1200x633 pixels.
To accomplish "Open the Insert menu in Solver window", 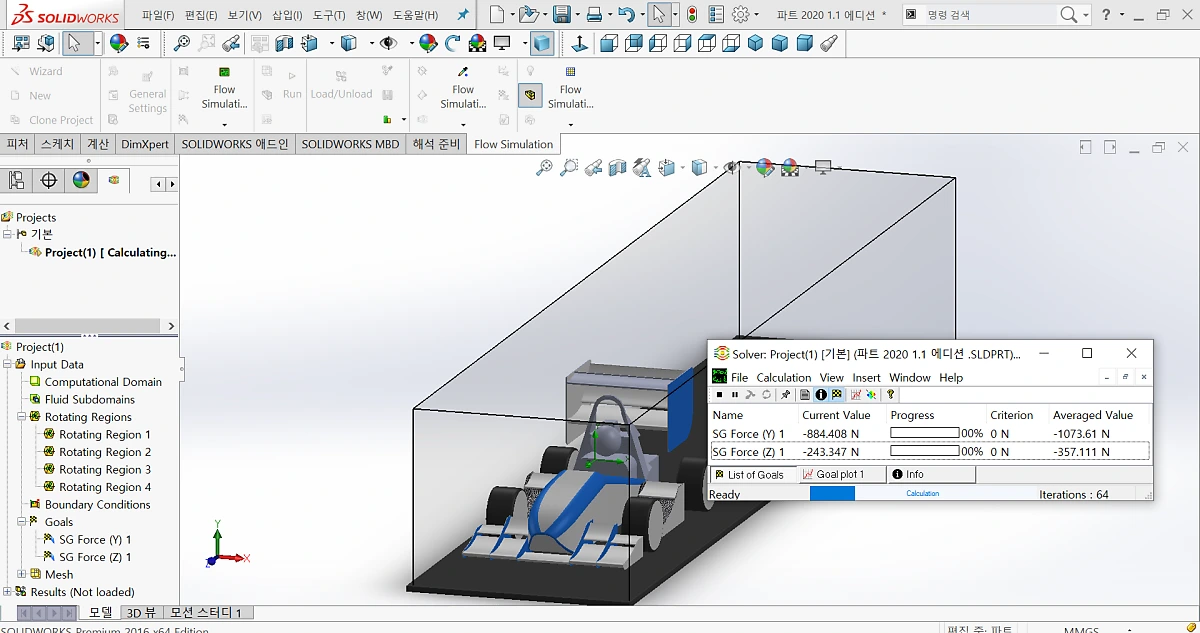I will (866, 377).
